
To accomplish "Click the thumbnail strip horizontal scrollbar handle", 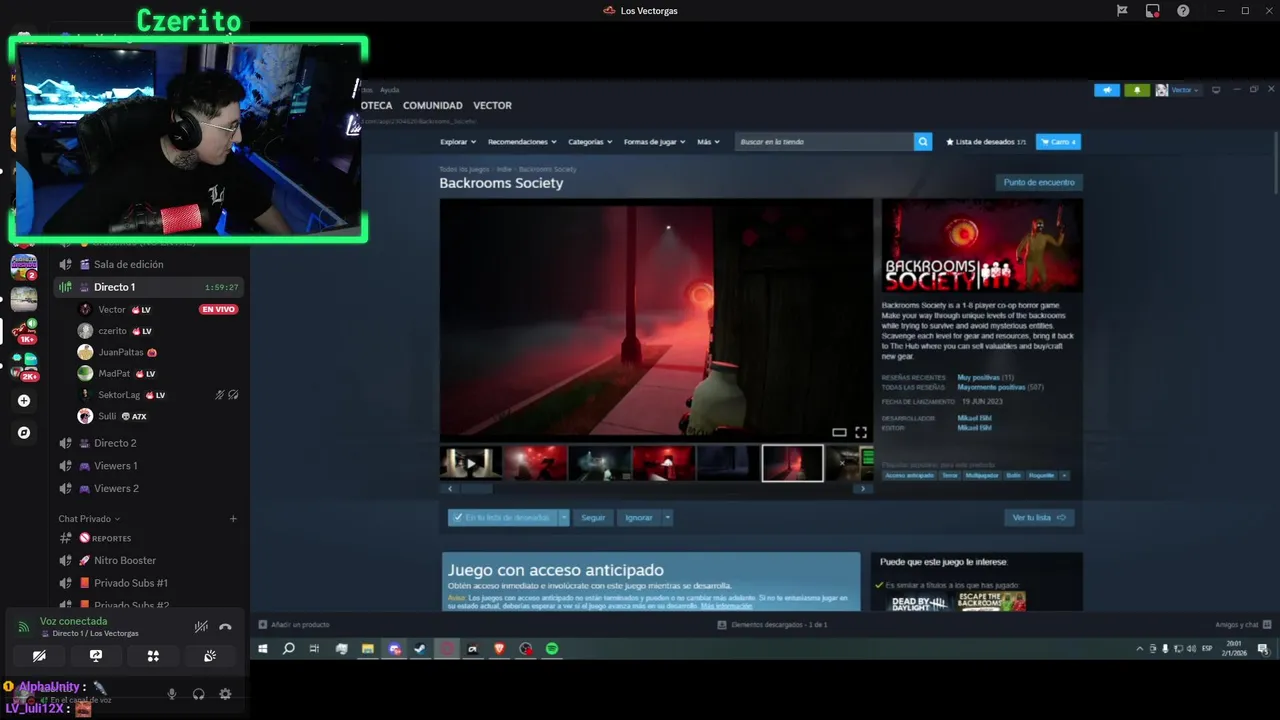I will click(475, 489).
